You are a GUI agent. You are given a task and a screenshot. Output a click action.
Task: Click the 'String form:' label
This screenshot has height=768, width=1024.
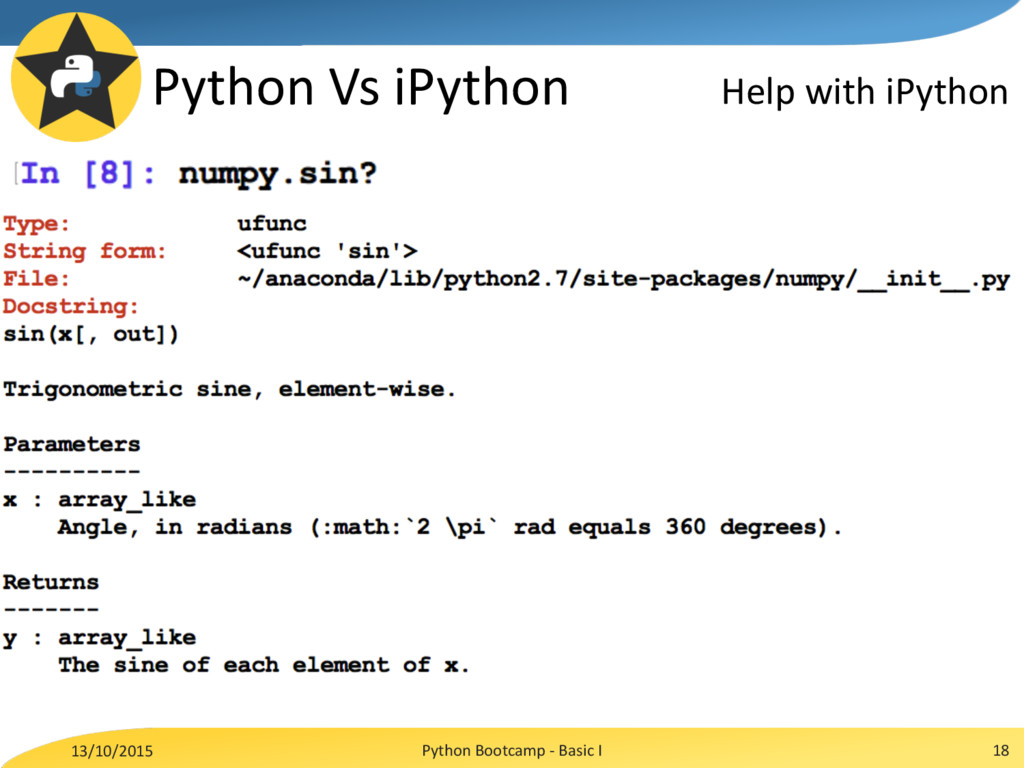point(84,251)
